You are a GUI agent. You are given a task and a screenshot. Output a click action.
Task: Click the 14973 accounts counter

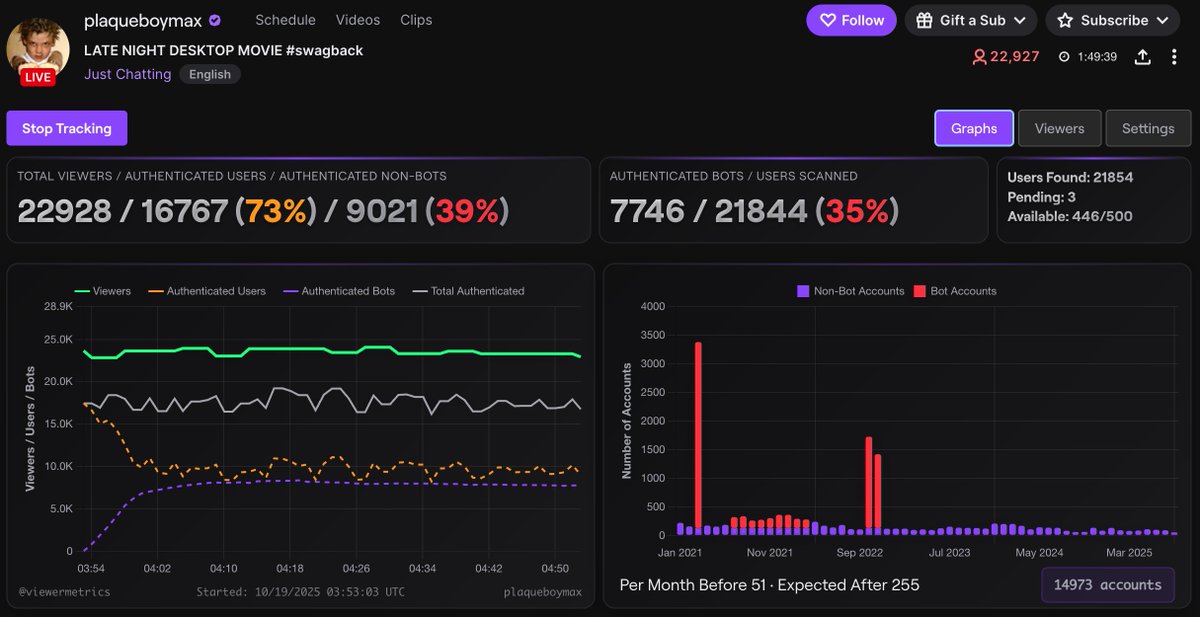pyautogui.click(x=1107, y=585)
